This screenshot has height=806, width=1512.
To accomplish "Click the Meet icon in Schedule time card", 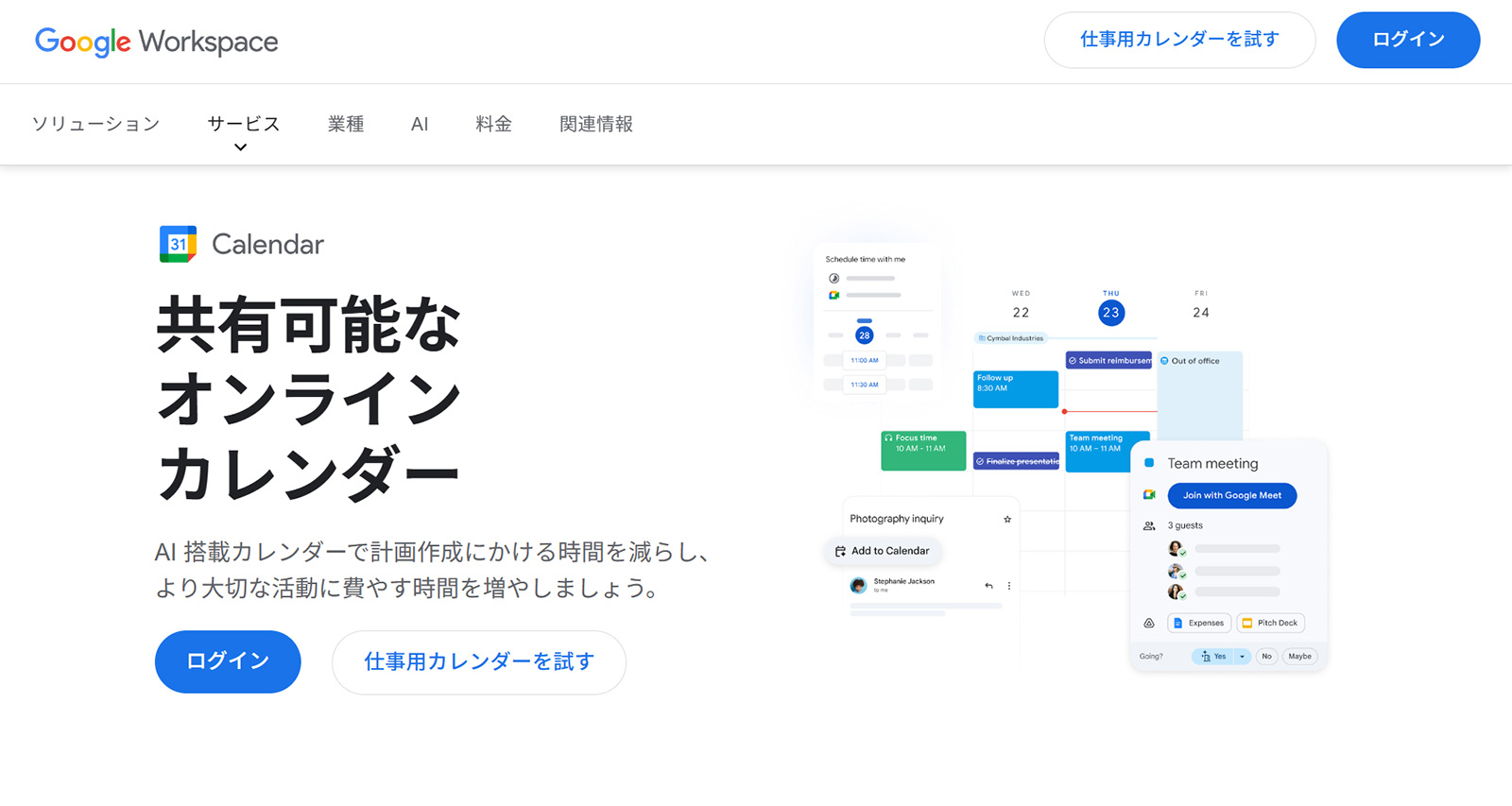I will coord(833,296).
